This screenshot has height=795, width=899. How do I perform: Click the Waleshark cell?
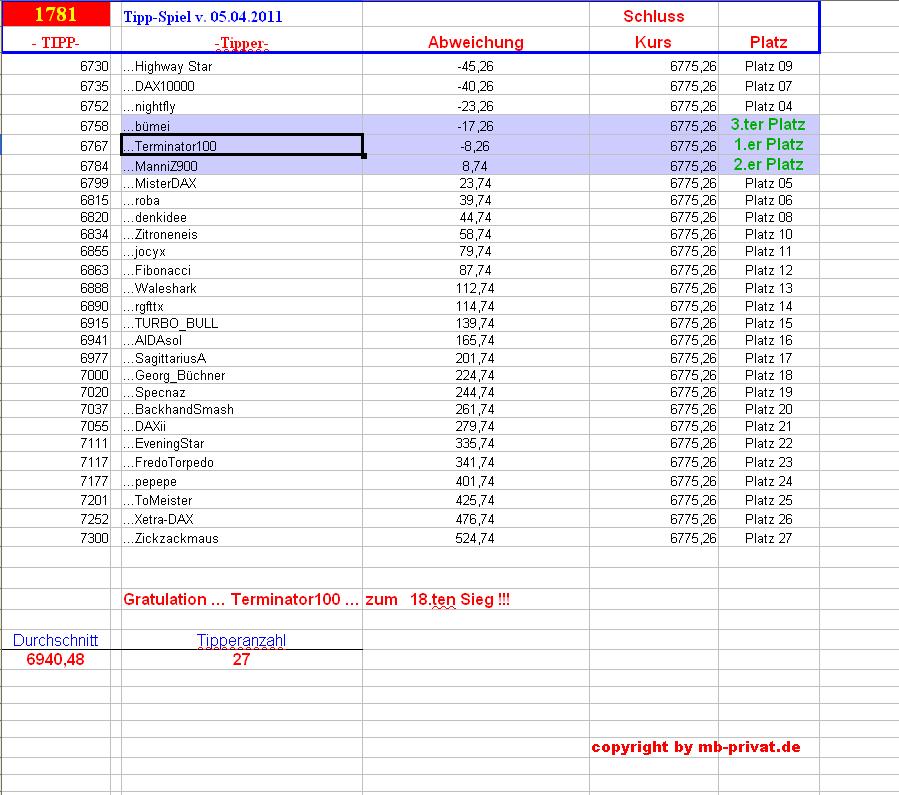pyautogui.click(x=241, y=288)
